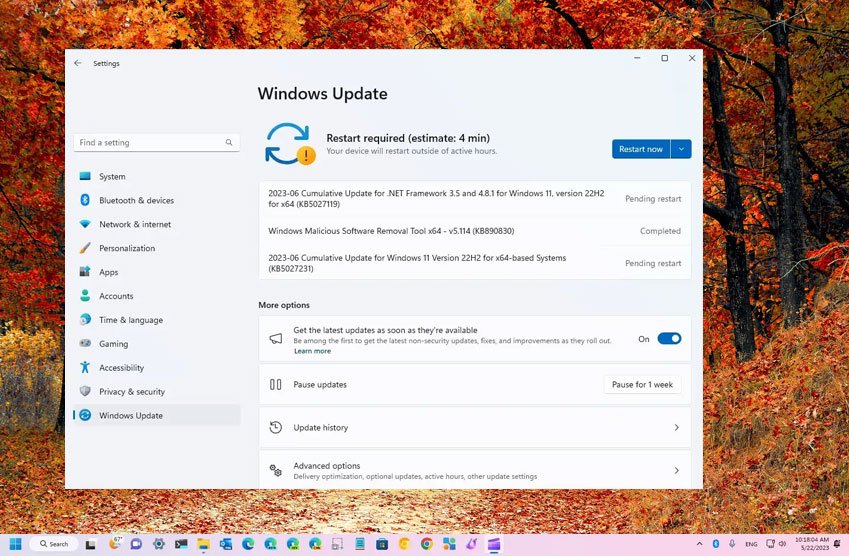The height and width of the screenshot is (556, 849).
Task: Open the Personalization section
Action: (x=126, y=248)
